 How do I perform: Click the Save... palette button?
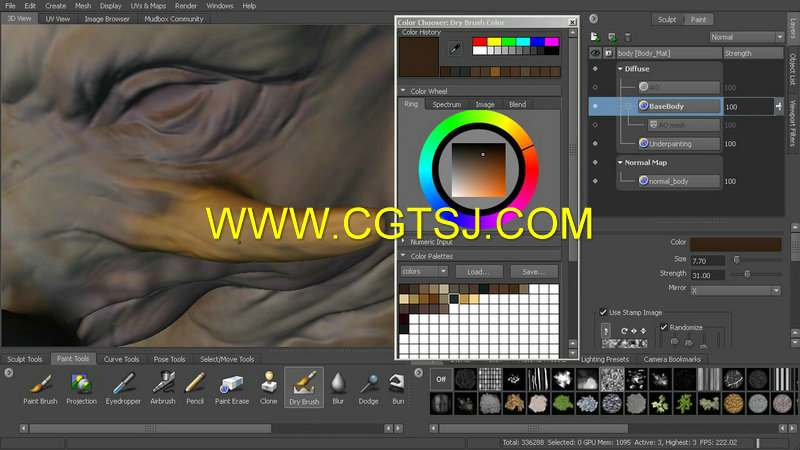click(x=534, y=271)
